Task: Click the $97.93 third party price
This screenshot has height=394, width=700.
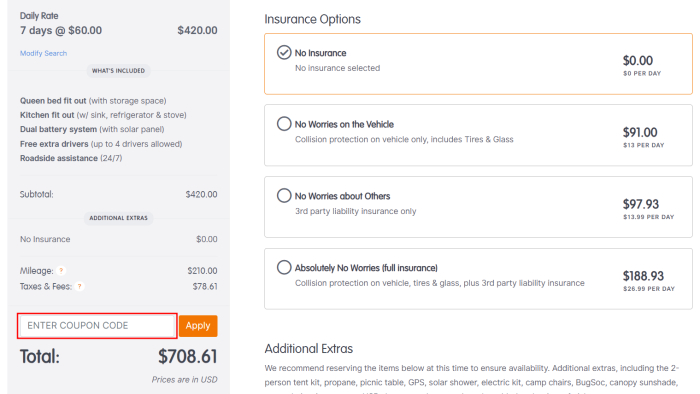Action: pos(641,204)
